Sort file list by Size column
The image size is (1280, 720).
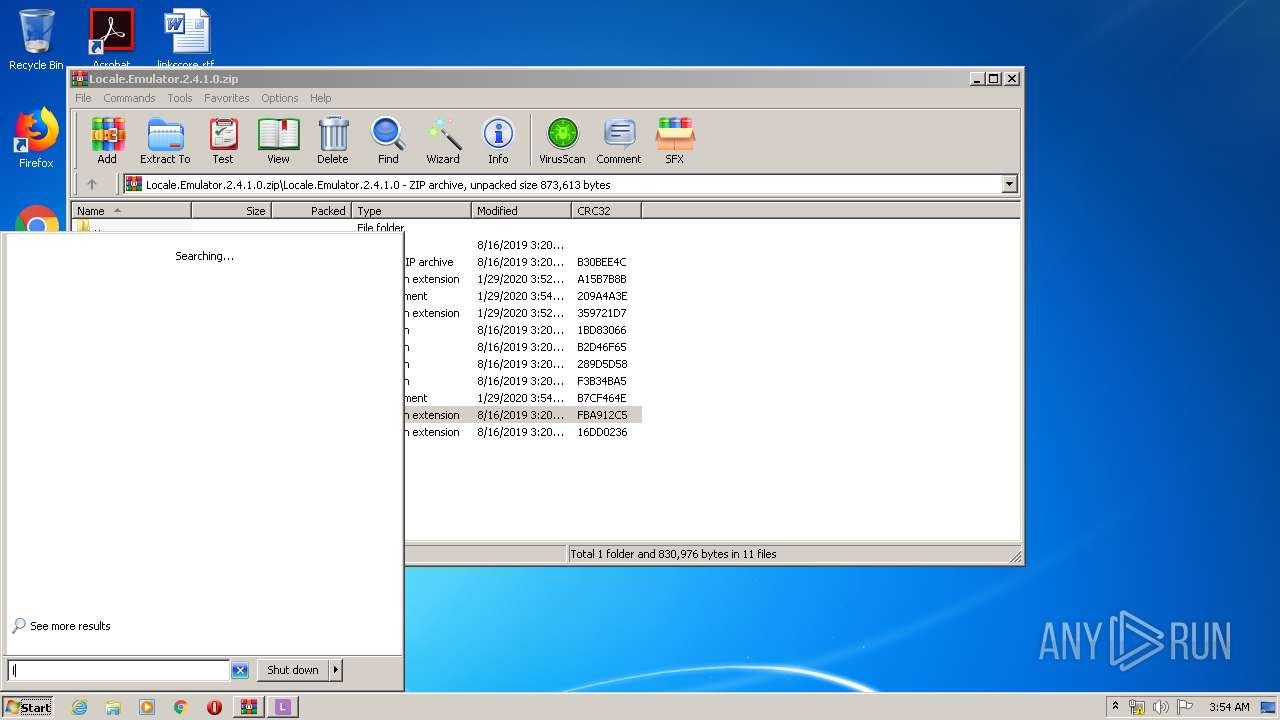tap(231, 210)
